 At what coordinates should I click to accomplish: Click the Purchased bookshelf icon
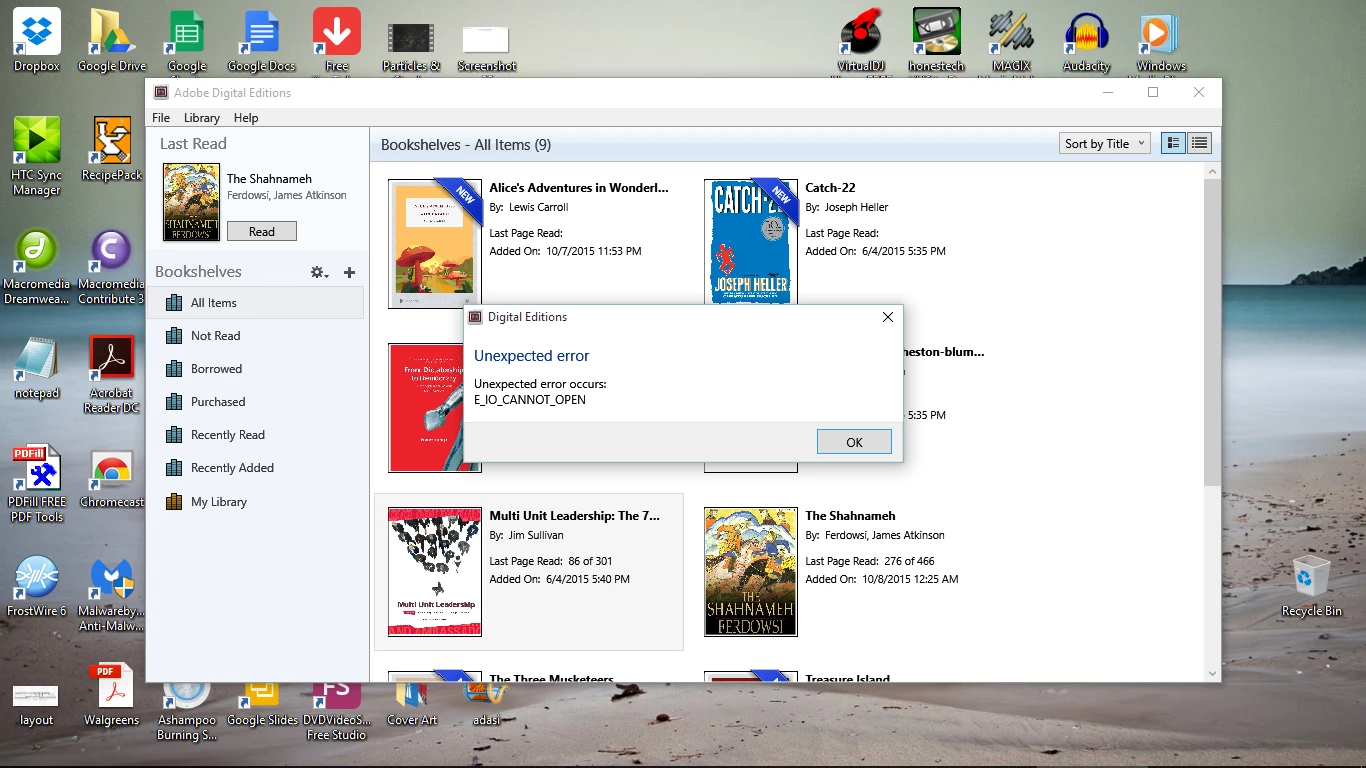point(174,402)
